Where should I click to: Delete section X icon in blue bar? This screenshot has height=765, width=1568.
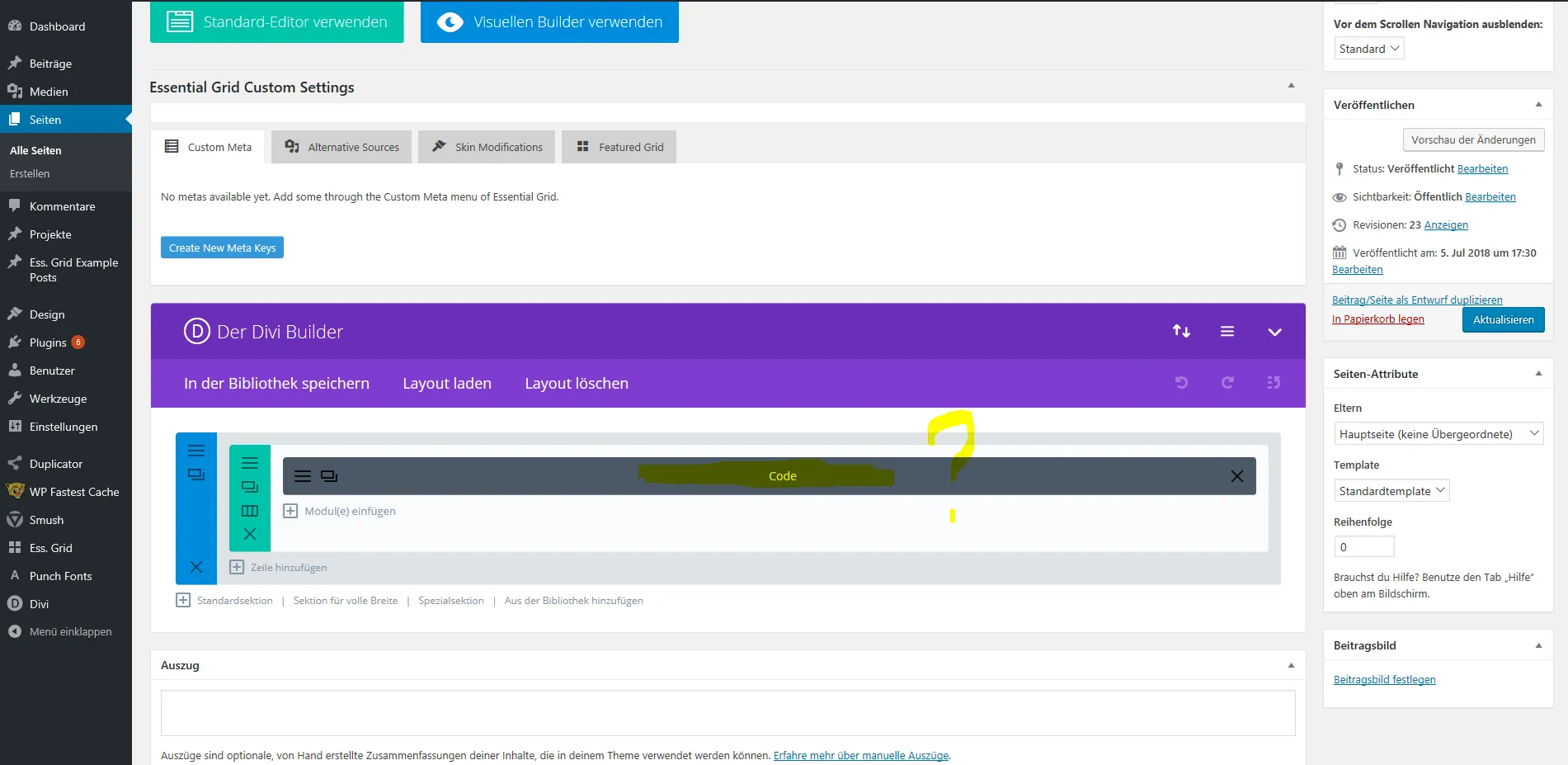coord(196,567)
